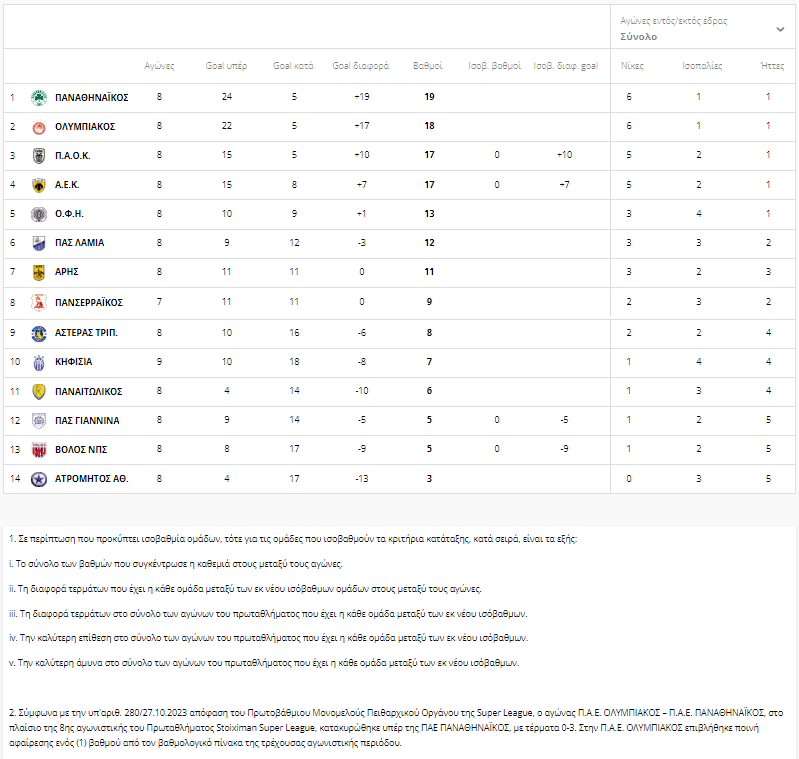Open the ΚΗΦΙΣΙΑ team link
The image size is (799, 759).
[x=74, y=362]
